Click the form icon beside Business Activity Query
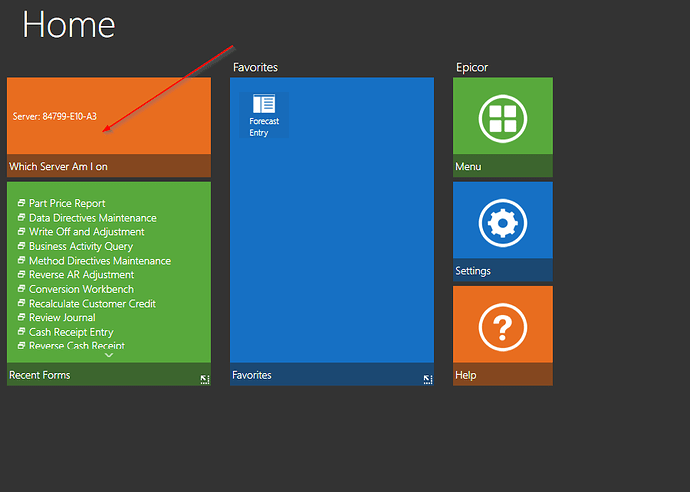Viewport: 690px width, 492px height. pyautogui.click(x=21, y=246)
